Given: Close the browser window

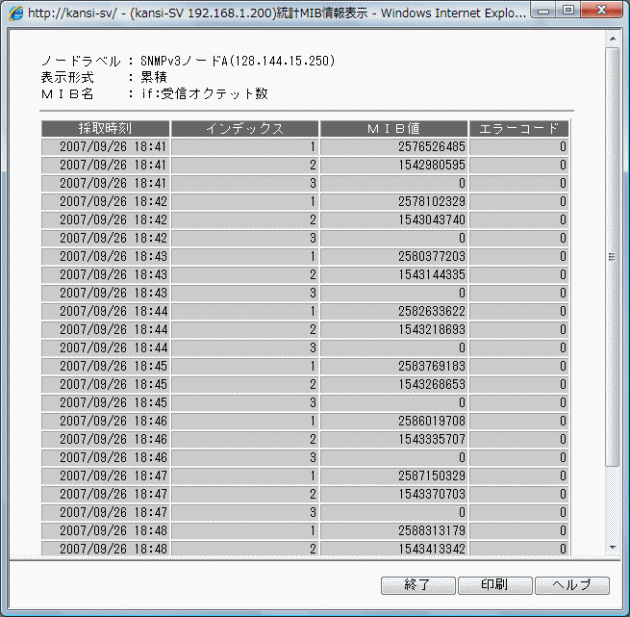Looking at the screenshot, I should (x=601, y=10).
